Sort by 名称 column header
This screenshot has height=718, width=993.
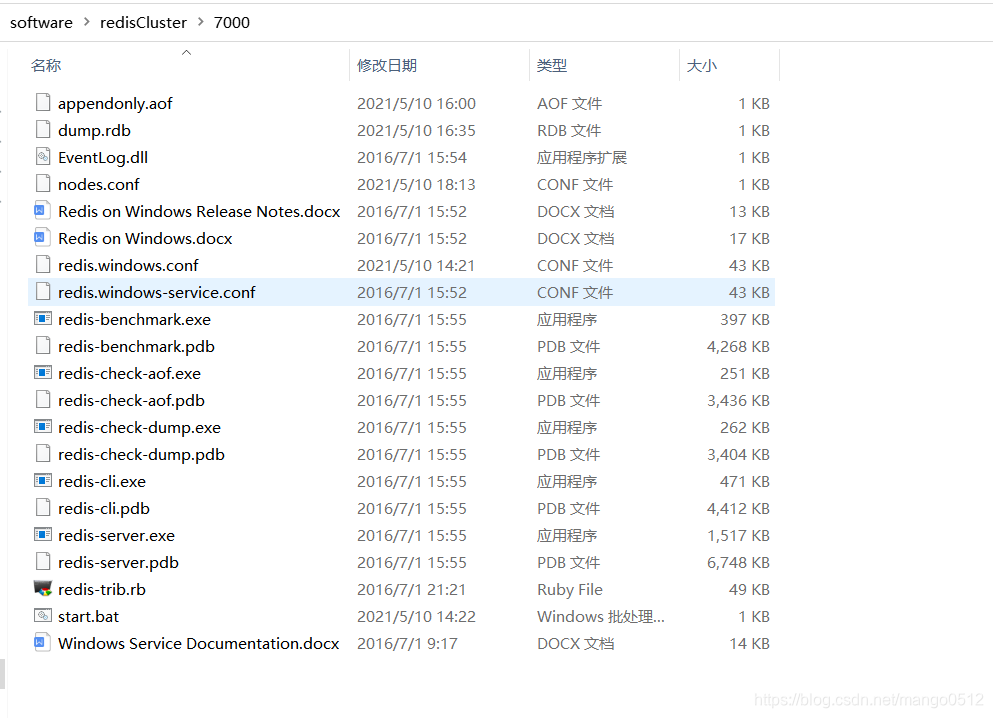46,65
